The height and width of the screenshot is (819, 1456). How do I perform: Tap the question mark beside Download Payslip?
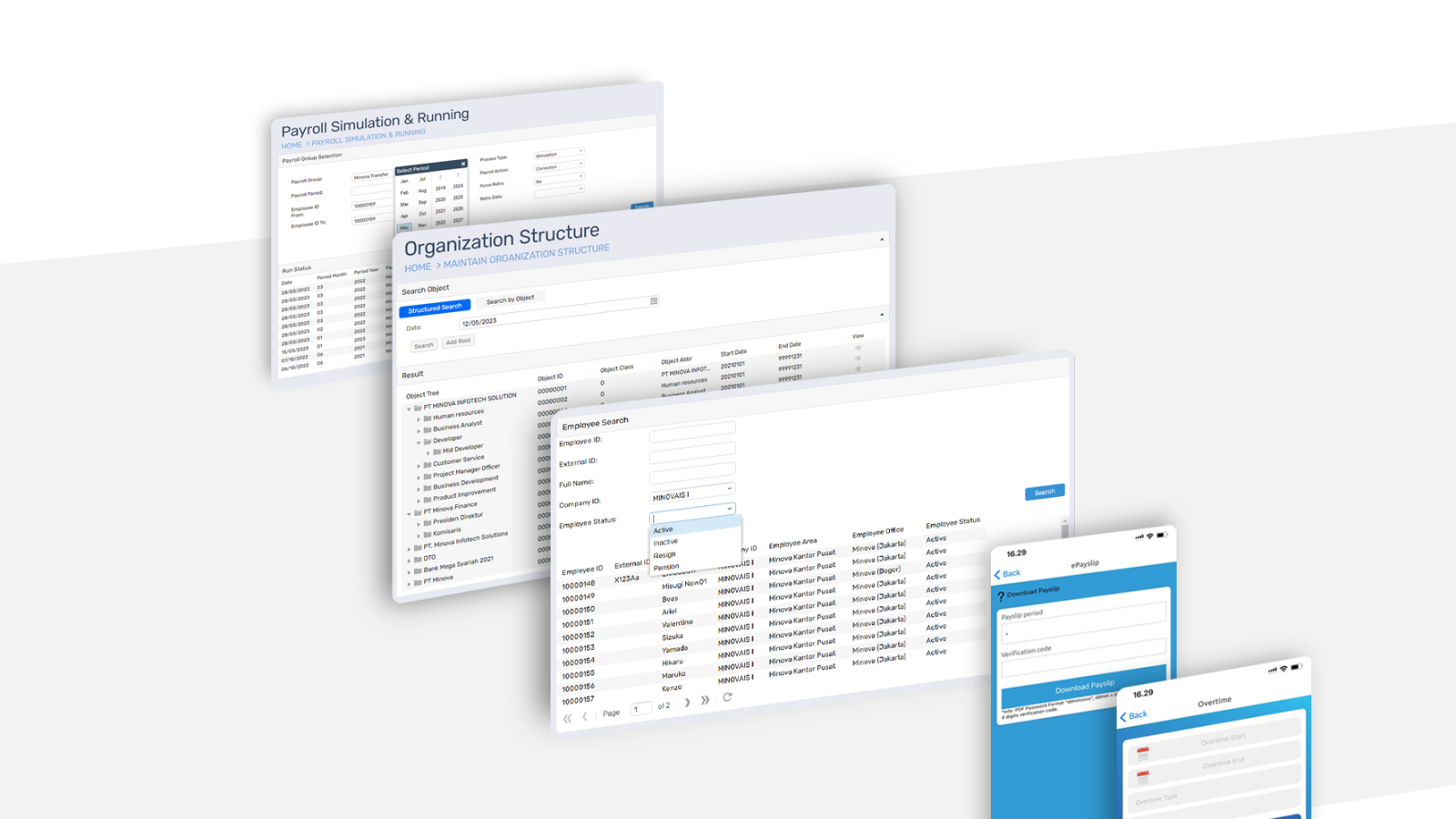coord(1001,597)
